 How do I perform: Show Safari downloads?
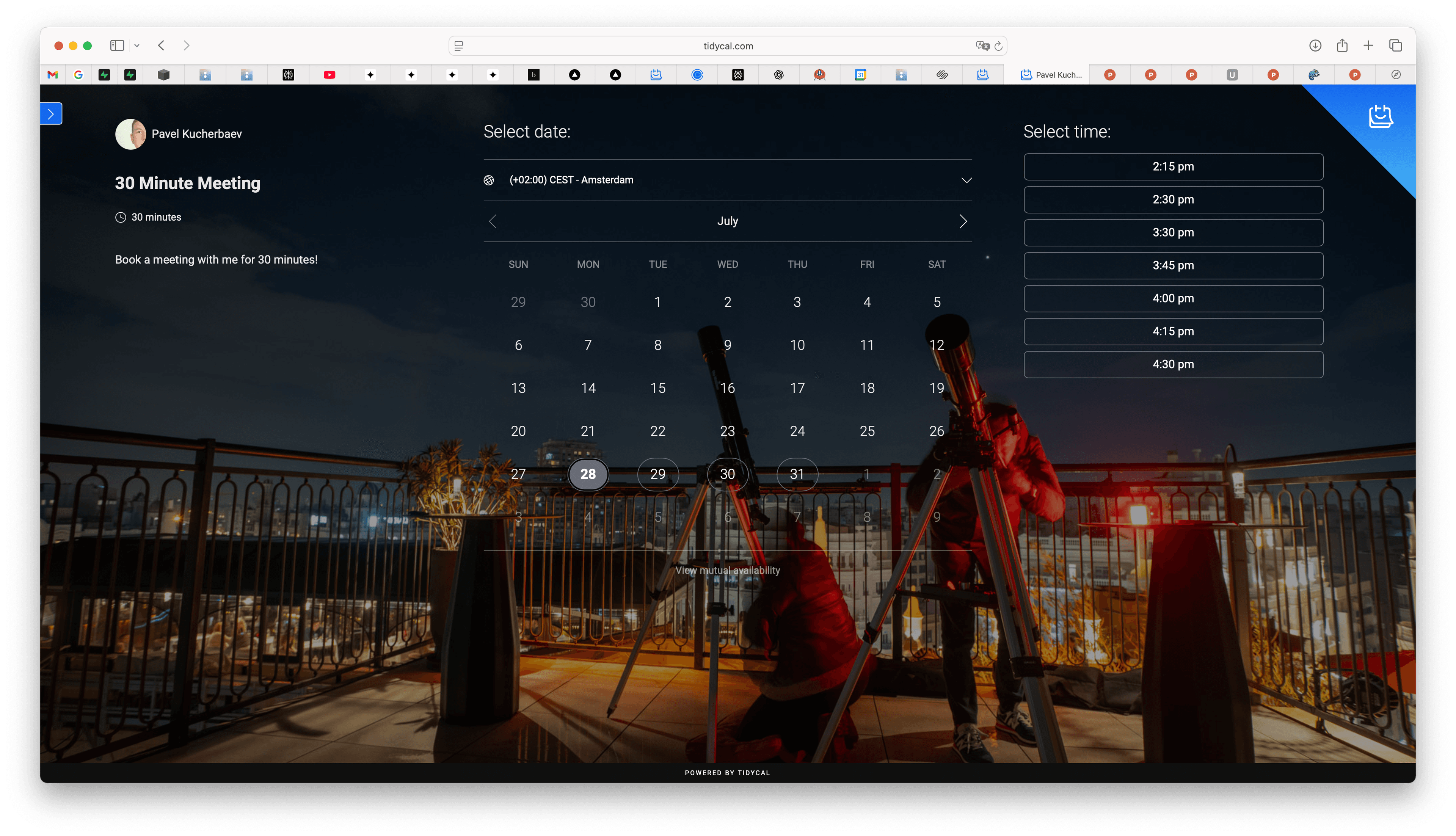[x=1315, y=45]
